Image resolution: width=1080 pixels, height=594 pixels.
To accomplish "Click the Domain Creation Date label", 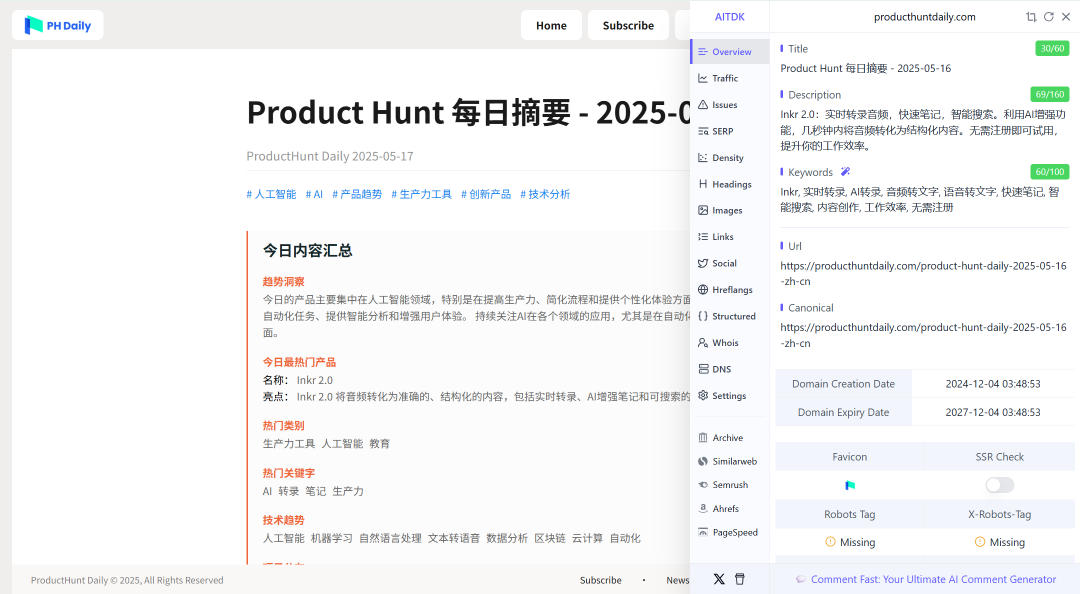I will tap(843, 384).
